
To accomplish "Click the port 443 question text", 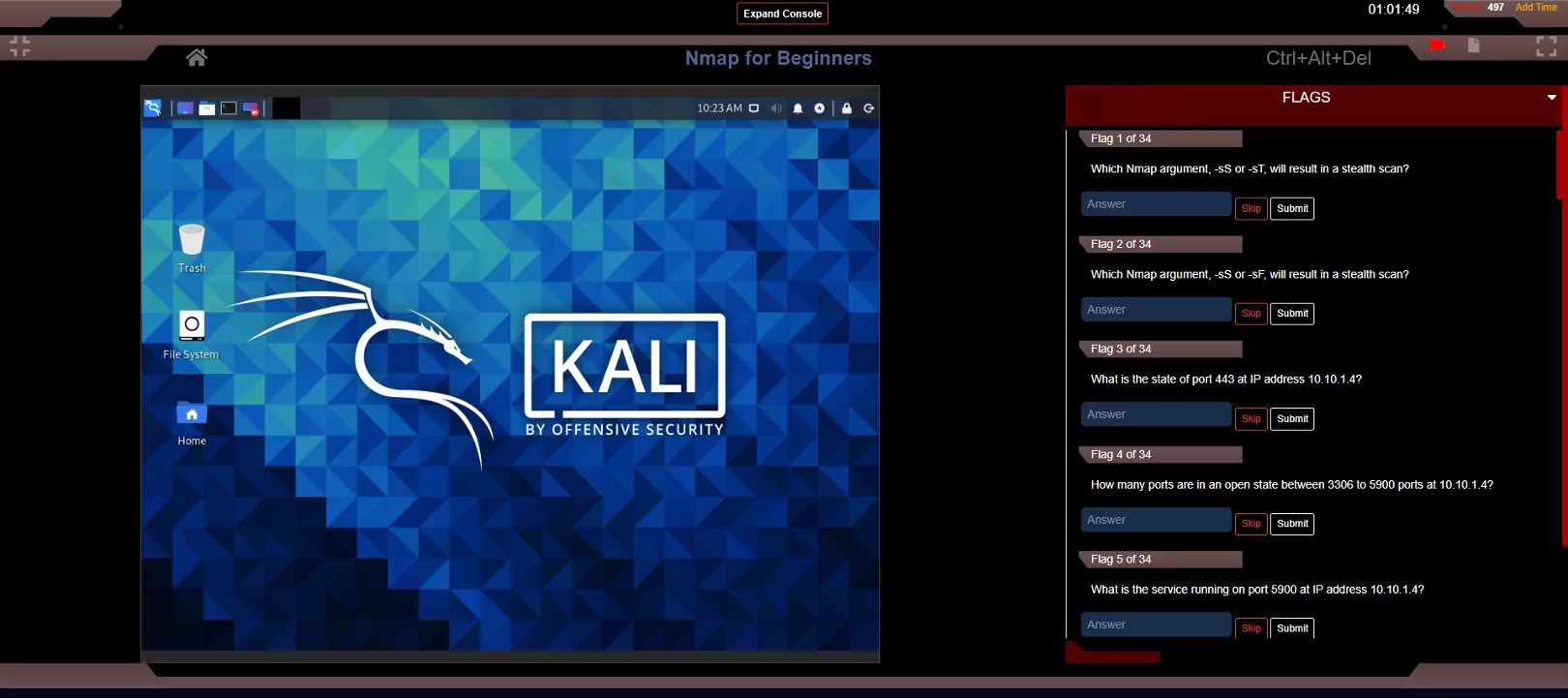I will [x=1225, y=380].
